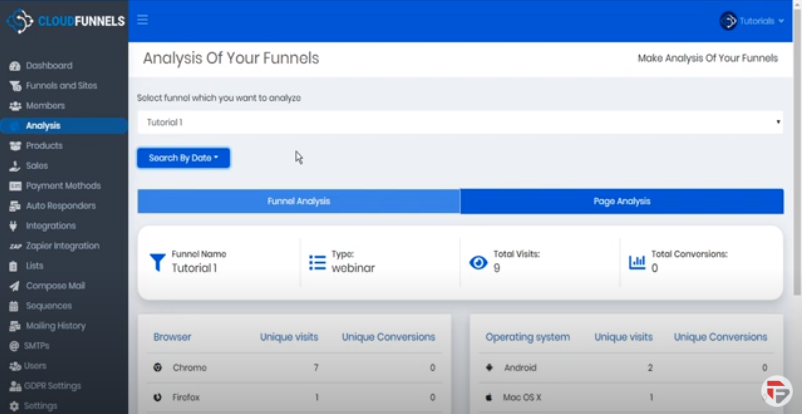Switch to the Page Analysis tab
Image resolution: width=802 pixels, height=414 pixels.
coord(621,201)
